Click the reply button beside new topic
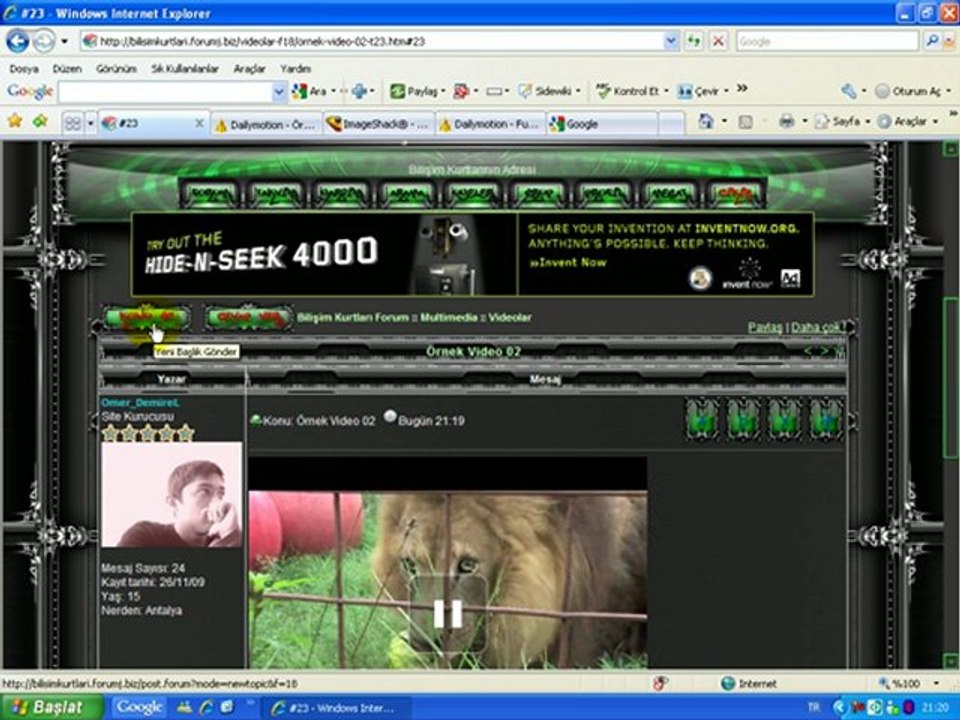960x720 pixels. [249, 318]
